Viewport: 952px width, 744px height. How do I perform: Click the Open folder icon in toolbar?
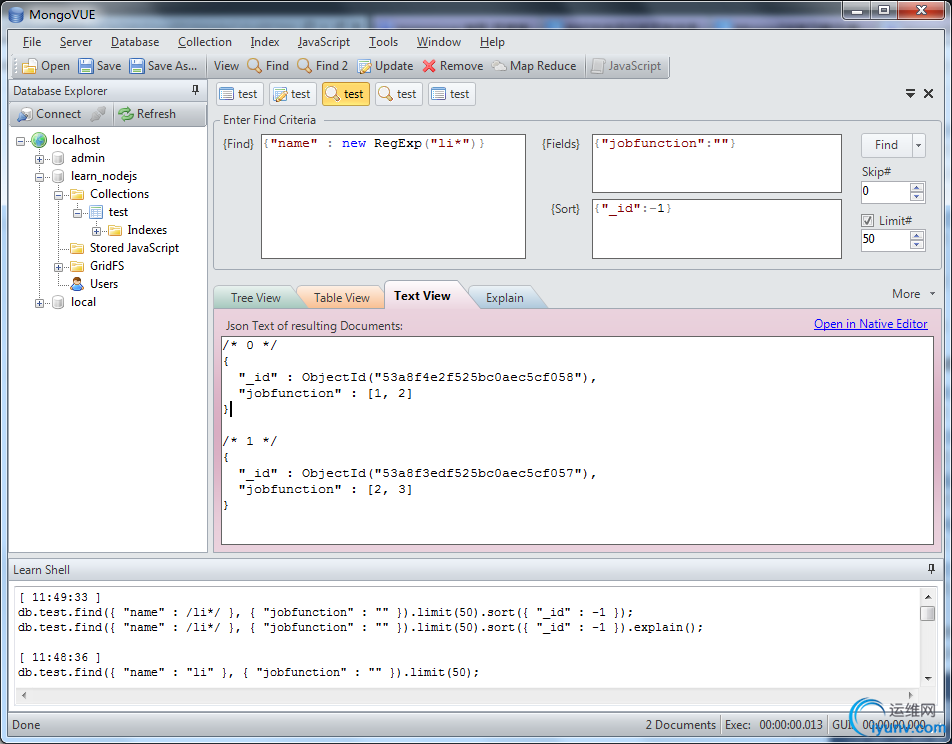tap(30, 66)
